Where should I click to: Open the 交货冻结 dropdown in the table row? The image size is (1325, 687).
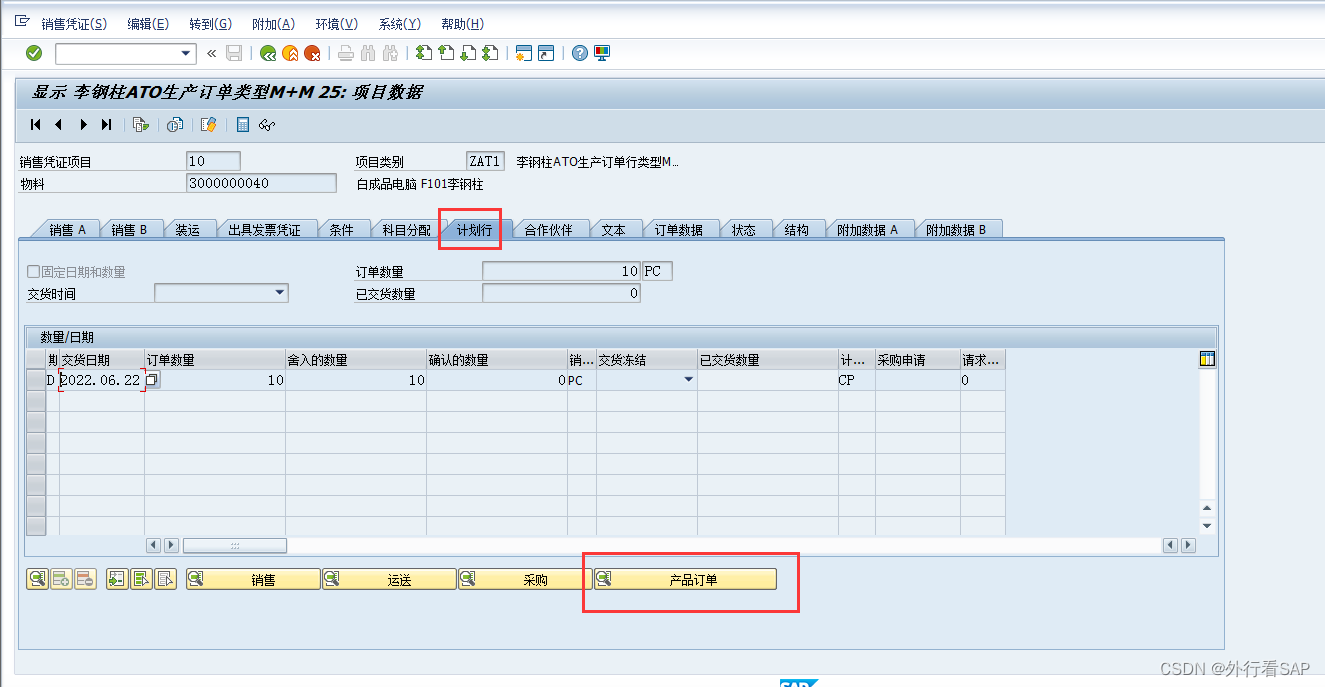(x=688, y=380)
